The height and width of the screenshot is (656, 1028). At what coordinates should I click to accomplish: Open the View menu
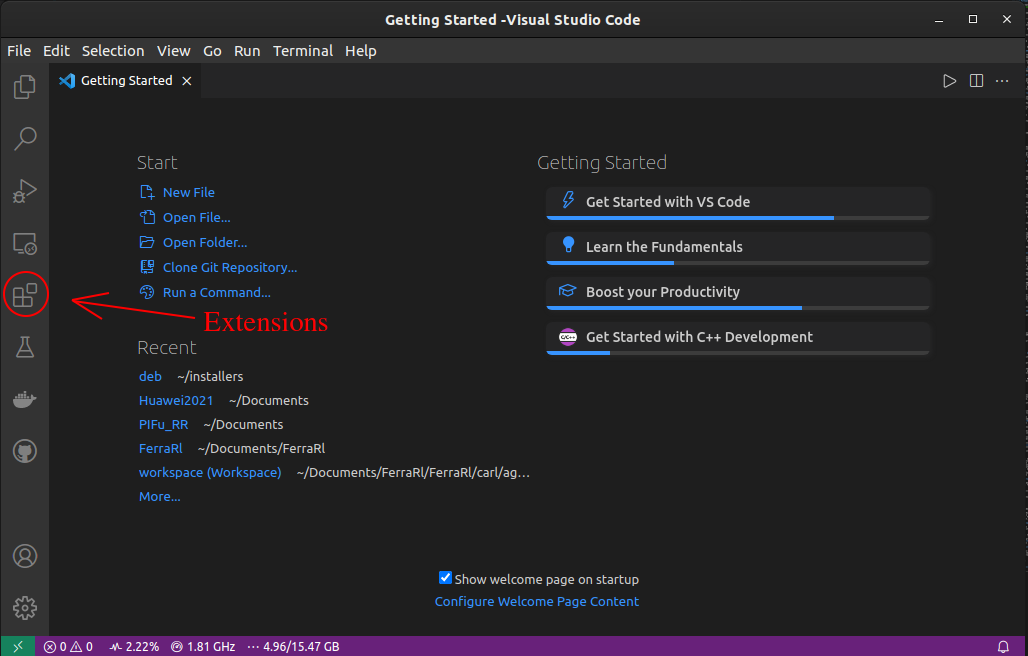174,51
